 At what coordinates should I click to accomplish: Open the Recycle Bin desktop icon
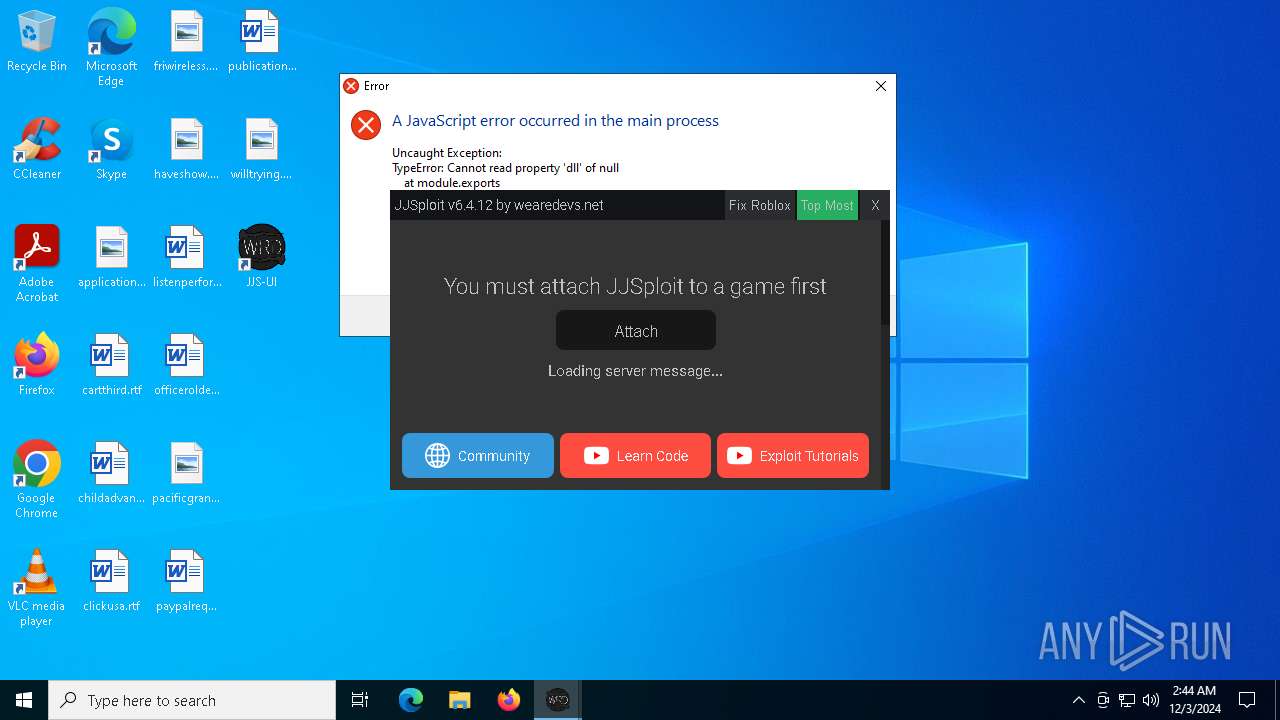coord(37,42)
